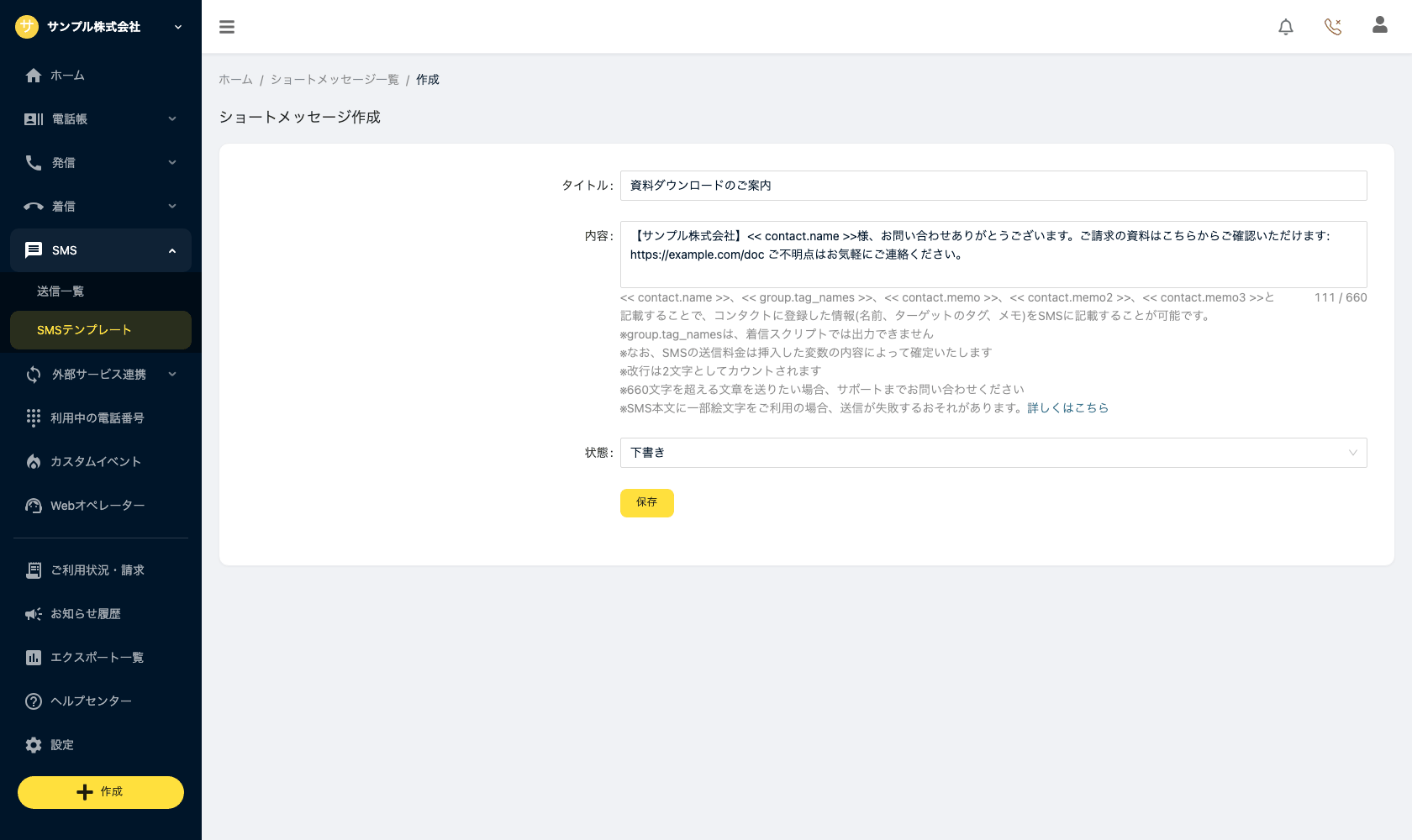Click the 電話帳 contact book icon

coord(34,119)
